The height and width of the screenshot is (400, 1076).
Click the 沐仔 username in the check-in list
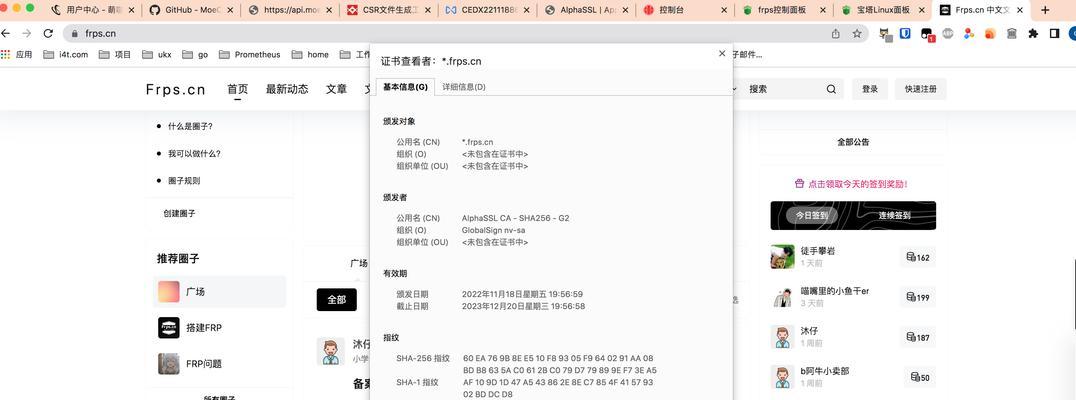[x=809, y=331]
